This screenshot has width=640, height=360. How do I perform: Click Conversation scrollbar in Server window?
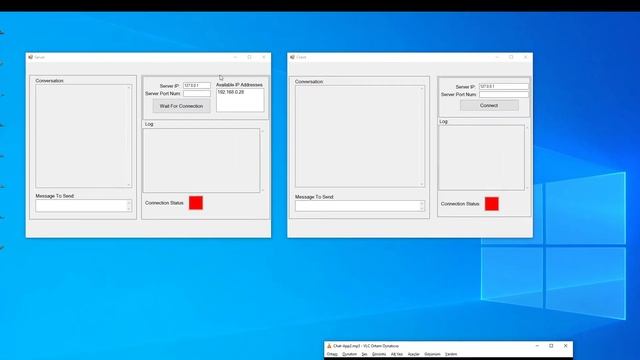tap(129, 136)
